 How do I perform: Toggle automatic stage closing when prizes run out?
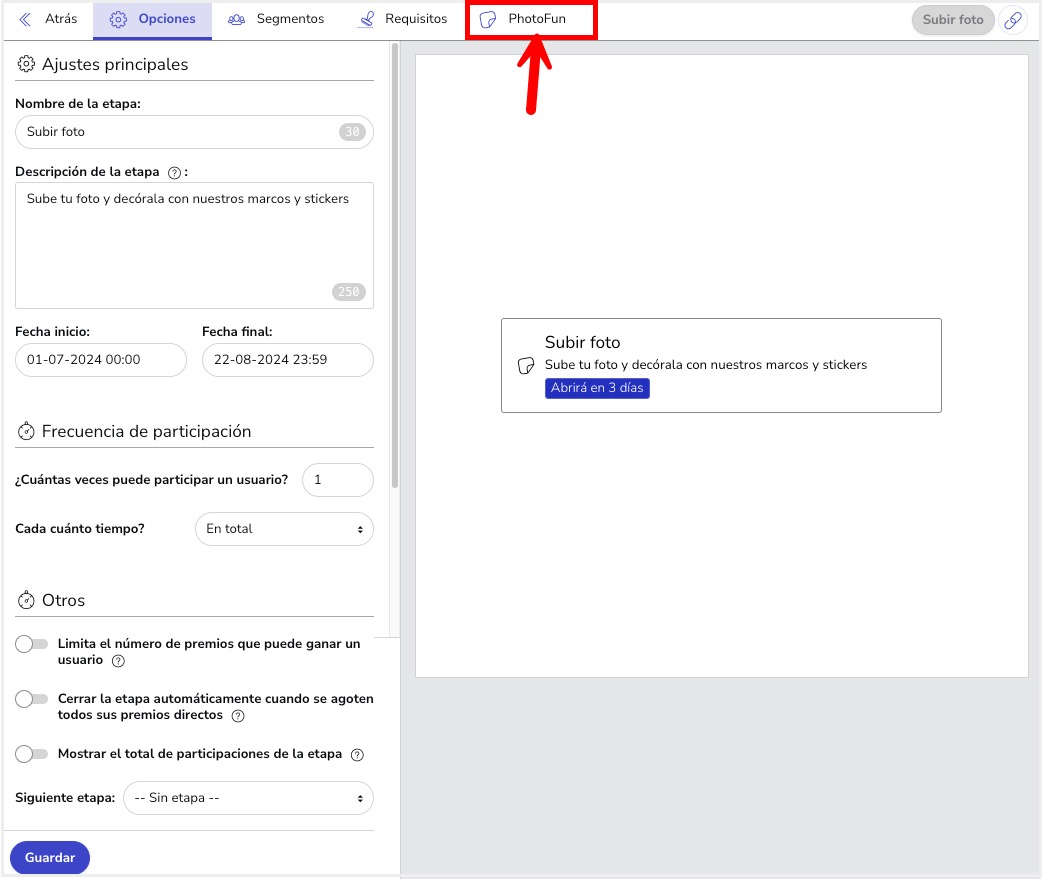[31, 700]
